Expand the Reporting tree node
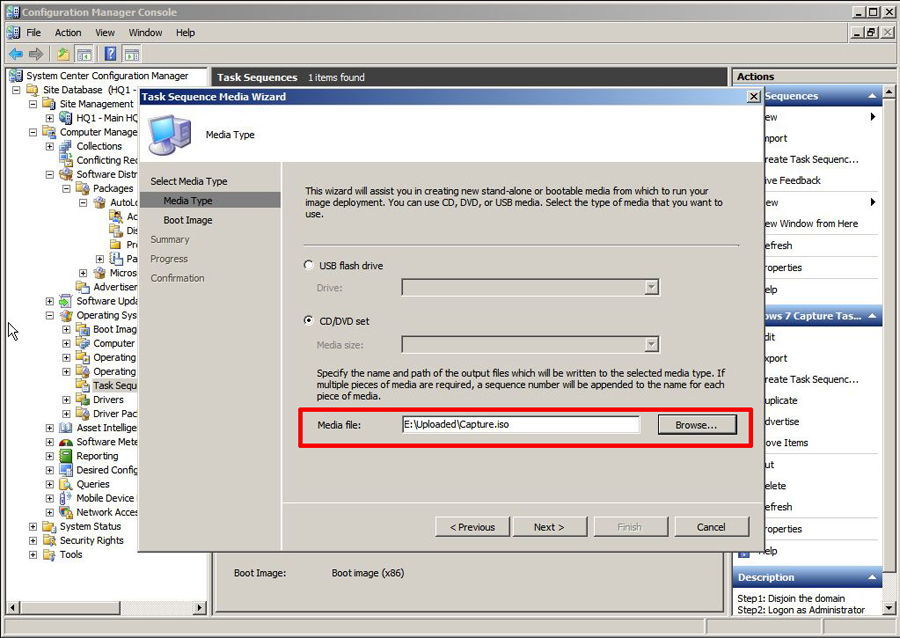Viewport: 900px width, 638px height. [50, 456]
